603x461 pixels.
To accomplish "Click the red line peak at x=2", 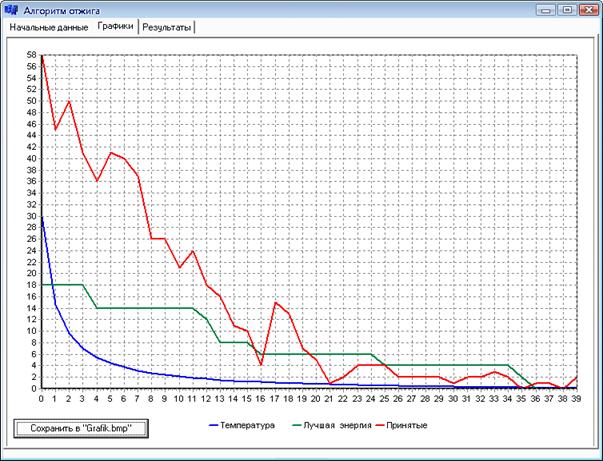I will point(69,101).
